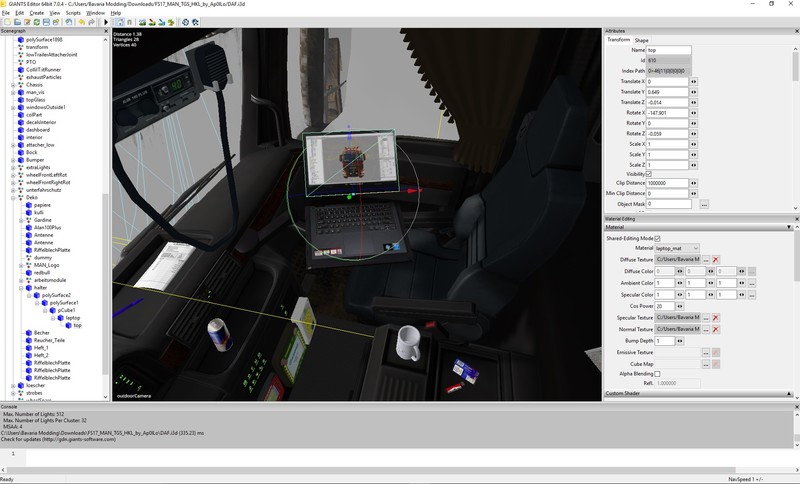Click the Open file folder icon
The width and height of the screenshot is (800, 484).
(x=18, y=21)
